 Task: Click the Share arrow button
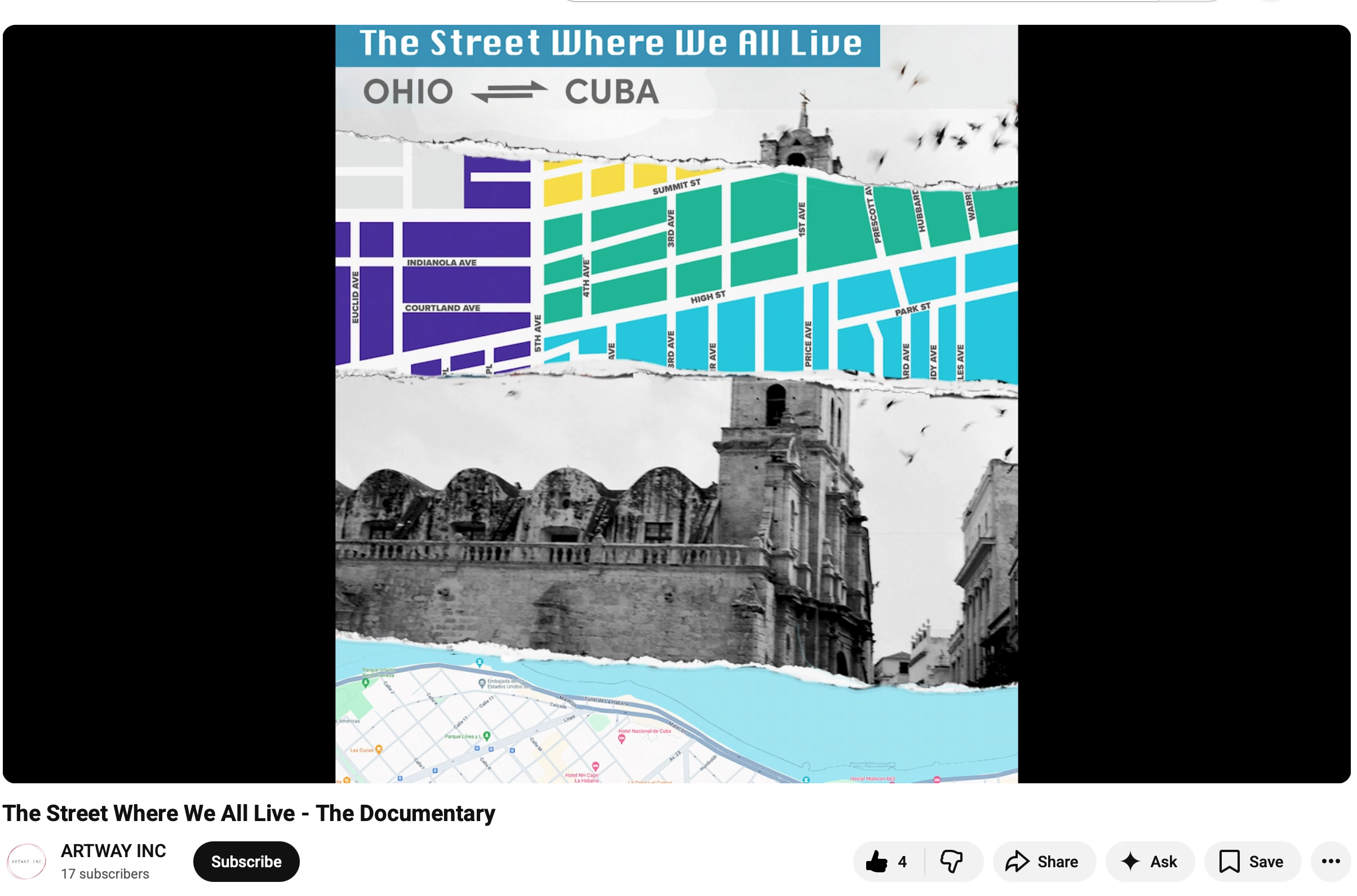pos(1043,862)
